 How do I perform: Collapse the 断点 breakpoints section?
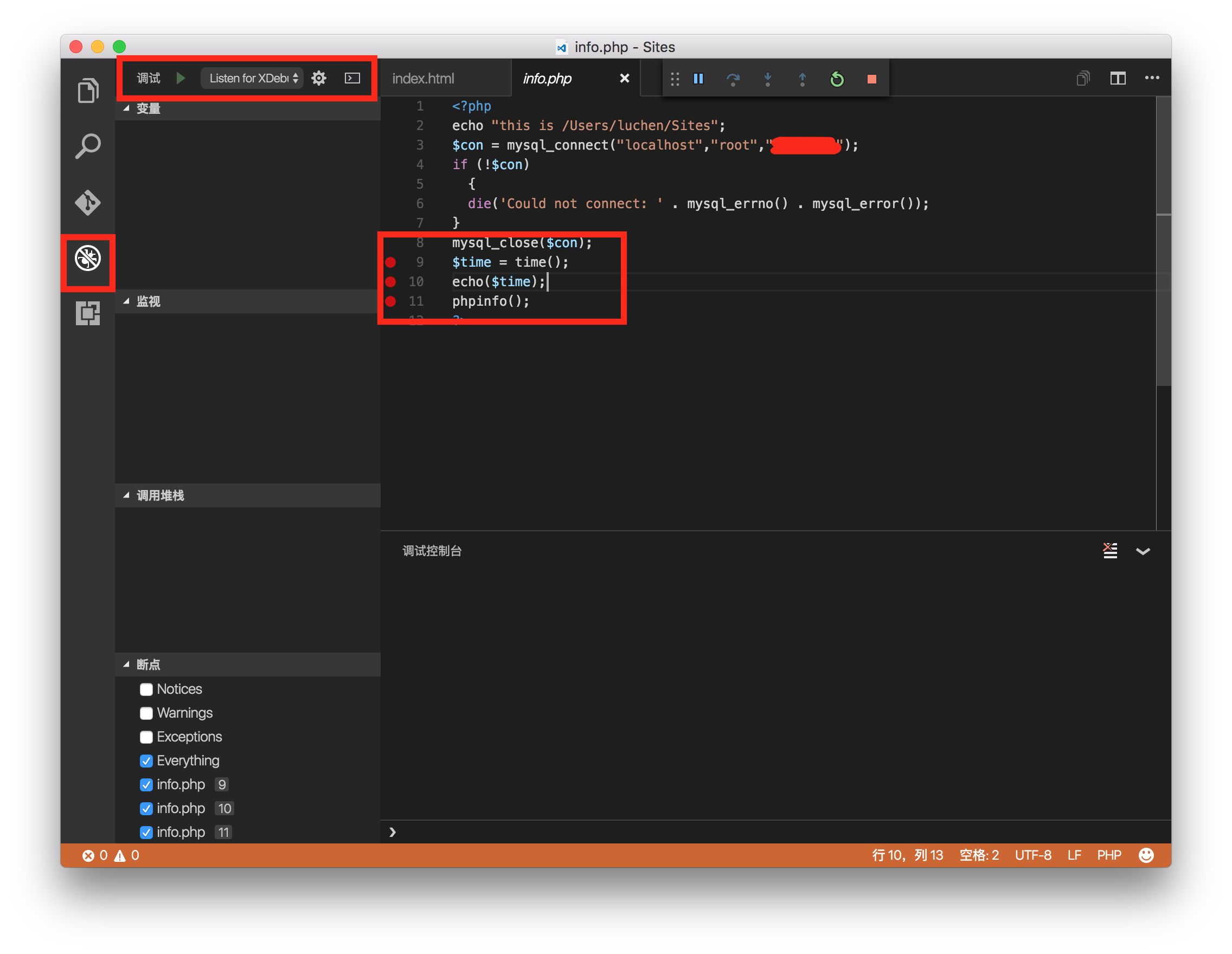pos(248,665)
